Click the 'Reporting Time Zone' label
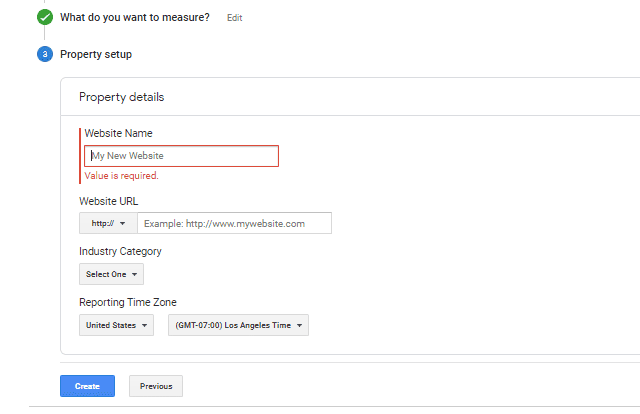 pyautogui.click(x=128, y=303)
